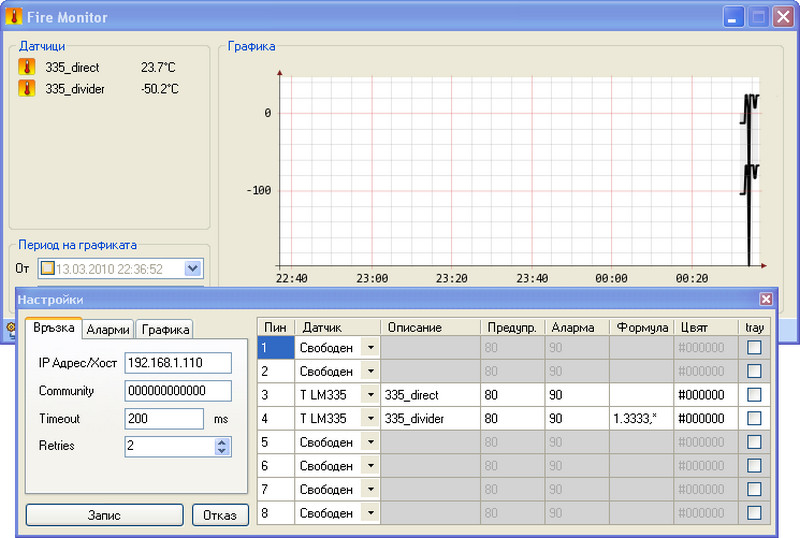Image resolution: width=800 pixels, height=538 pixels.
Task: Click the 335_direct sensor thermometer icon
Action: tap(27, 68)
